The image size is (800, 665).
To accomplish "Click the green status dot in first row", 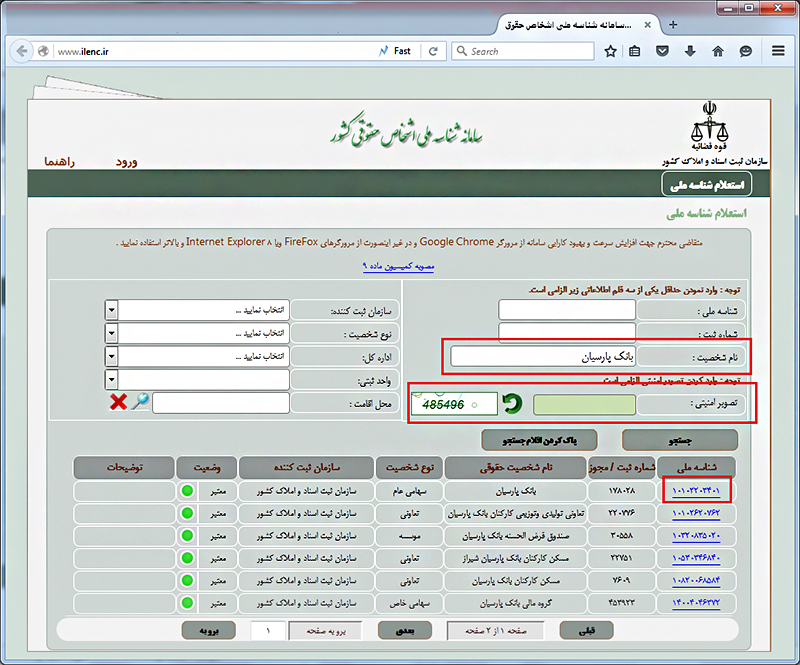I will click(x=187, y=491).
